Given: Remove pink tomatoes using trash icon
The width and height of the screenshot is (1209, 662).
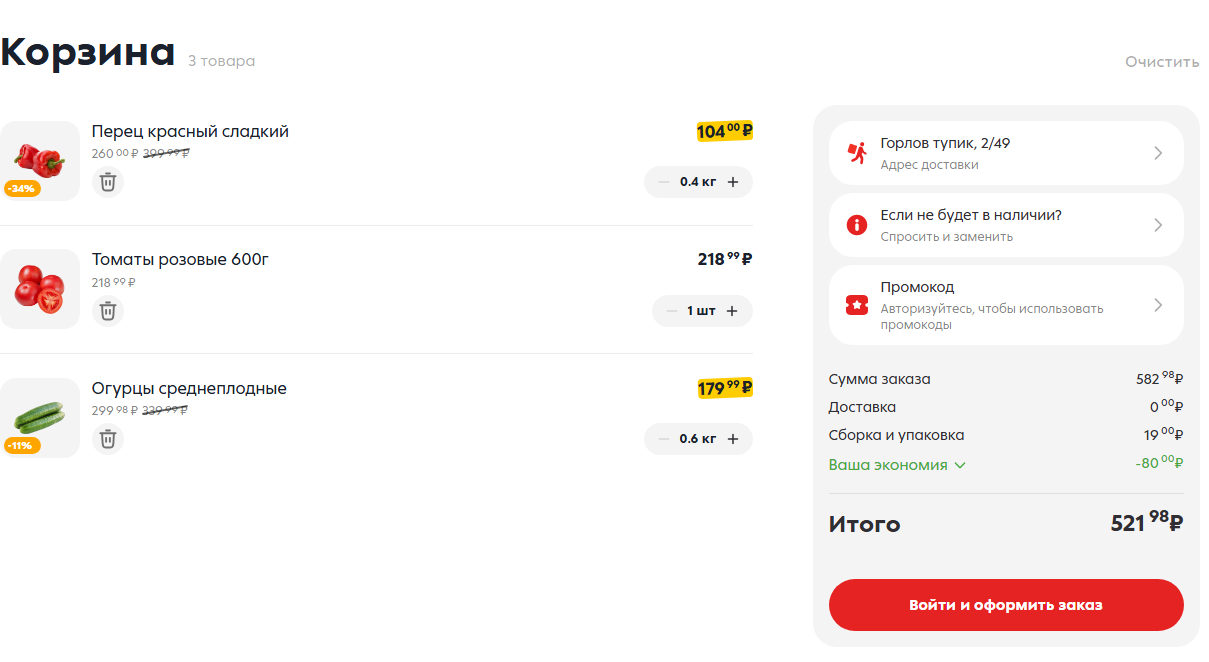Looking at the screenshot, I should click(x=108, y=311).
